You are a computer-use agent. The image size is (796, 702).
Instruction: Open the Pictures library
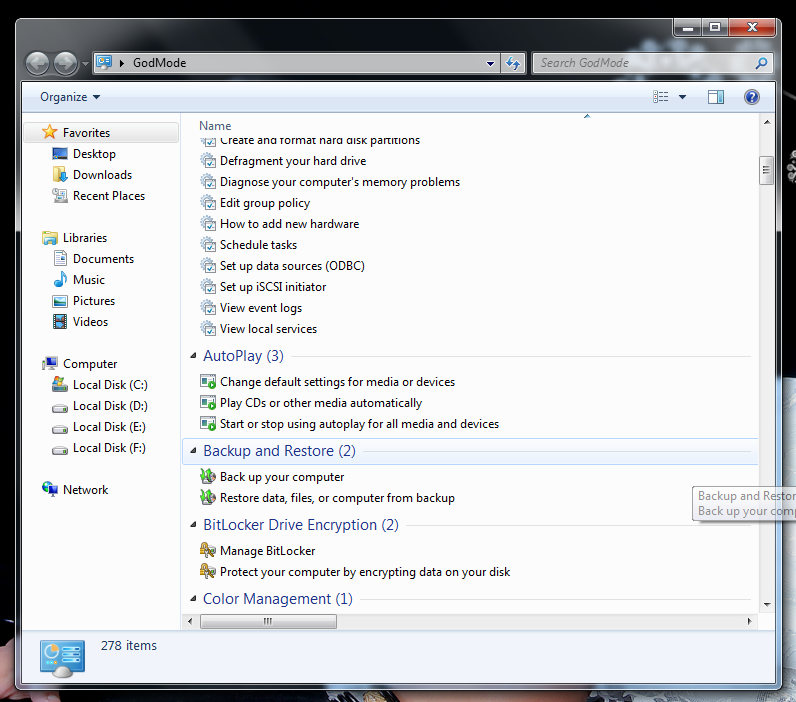pyautogui.click(x=94, y=301)
